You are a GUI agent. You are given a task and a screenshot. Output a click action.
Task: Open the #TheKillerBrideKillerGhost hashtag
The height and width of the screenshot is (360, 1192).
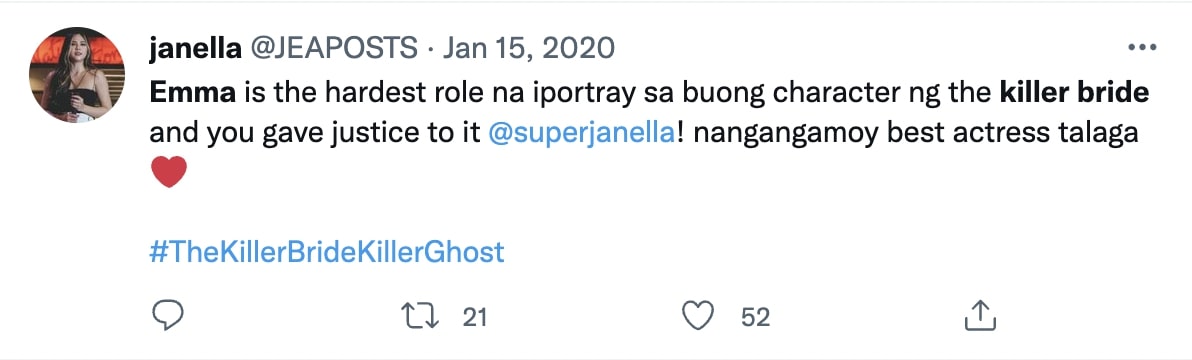[x=327, y=251]
